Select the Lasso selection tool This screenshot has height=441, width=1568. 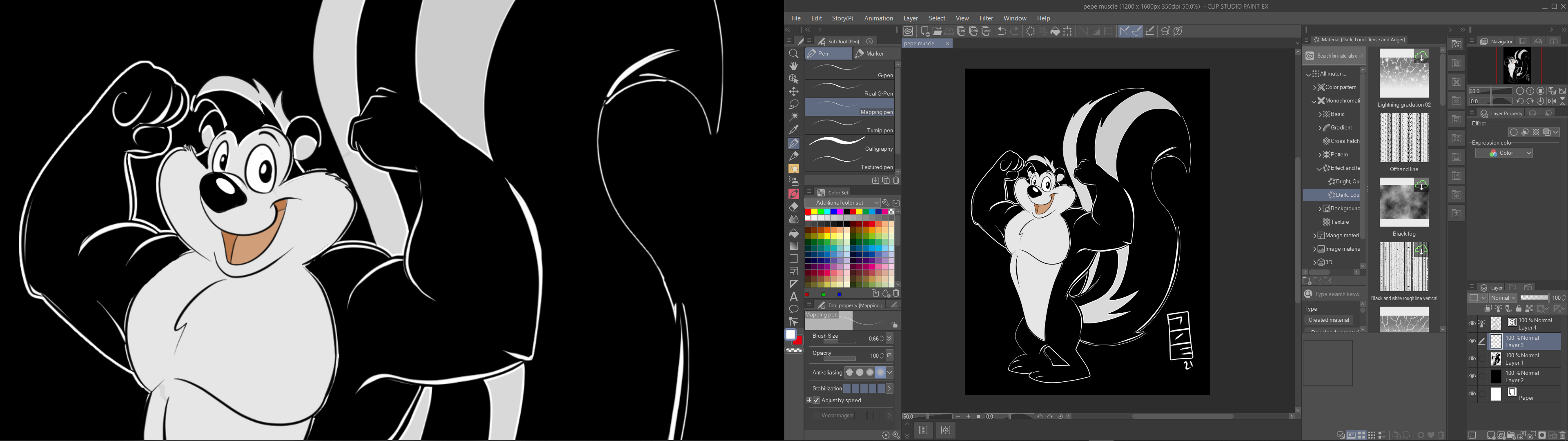794,104
